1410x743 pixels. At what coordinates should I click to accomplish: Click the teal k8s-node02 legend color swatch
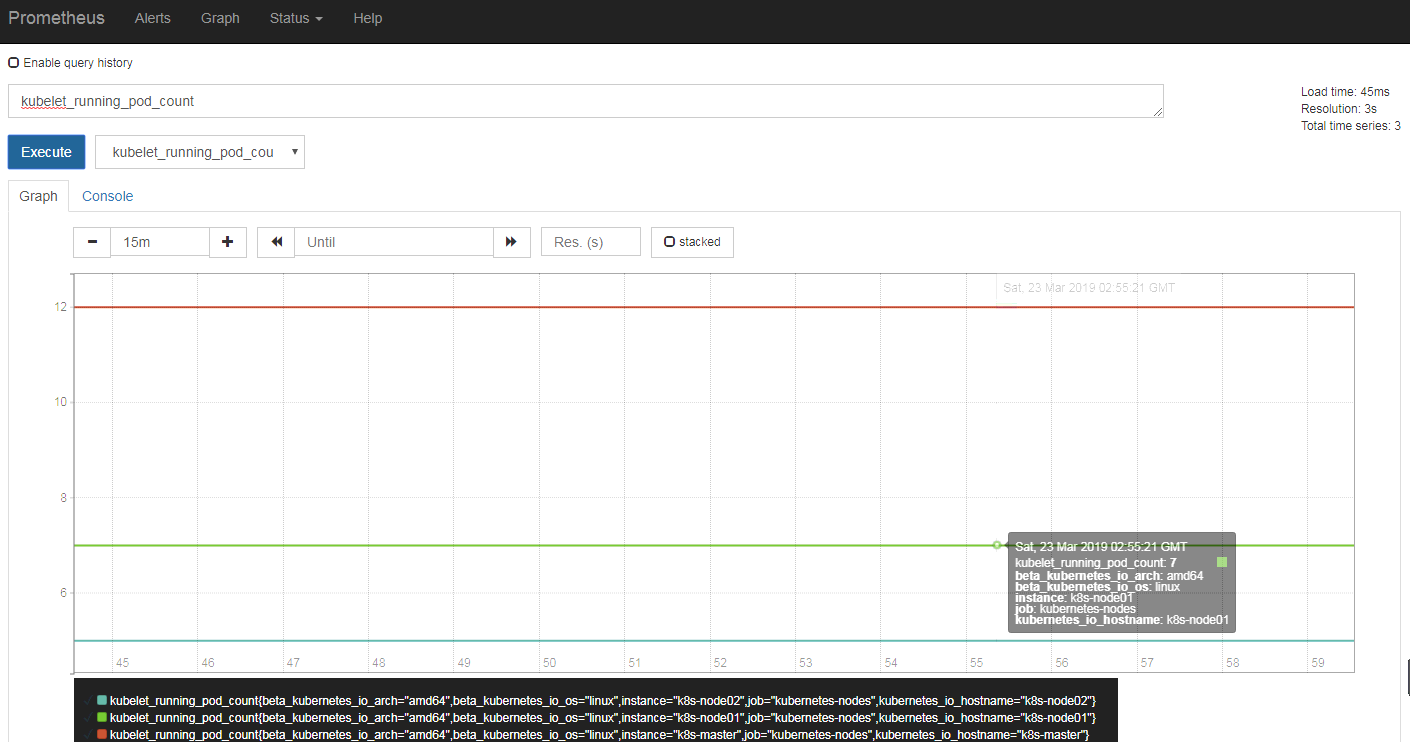click(102, 700)
